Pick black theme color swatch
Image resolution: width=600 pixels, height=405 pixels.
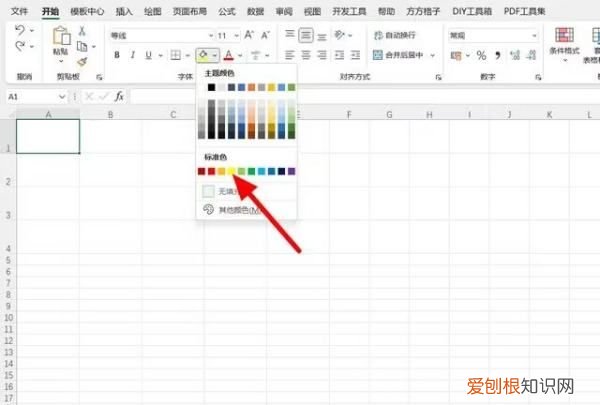(x=211, y=87)
